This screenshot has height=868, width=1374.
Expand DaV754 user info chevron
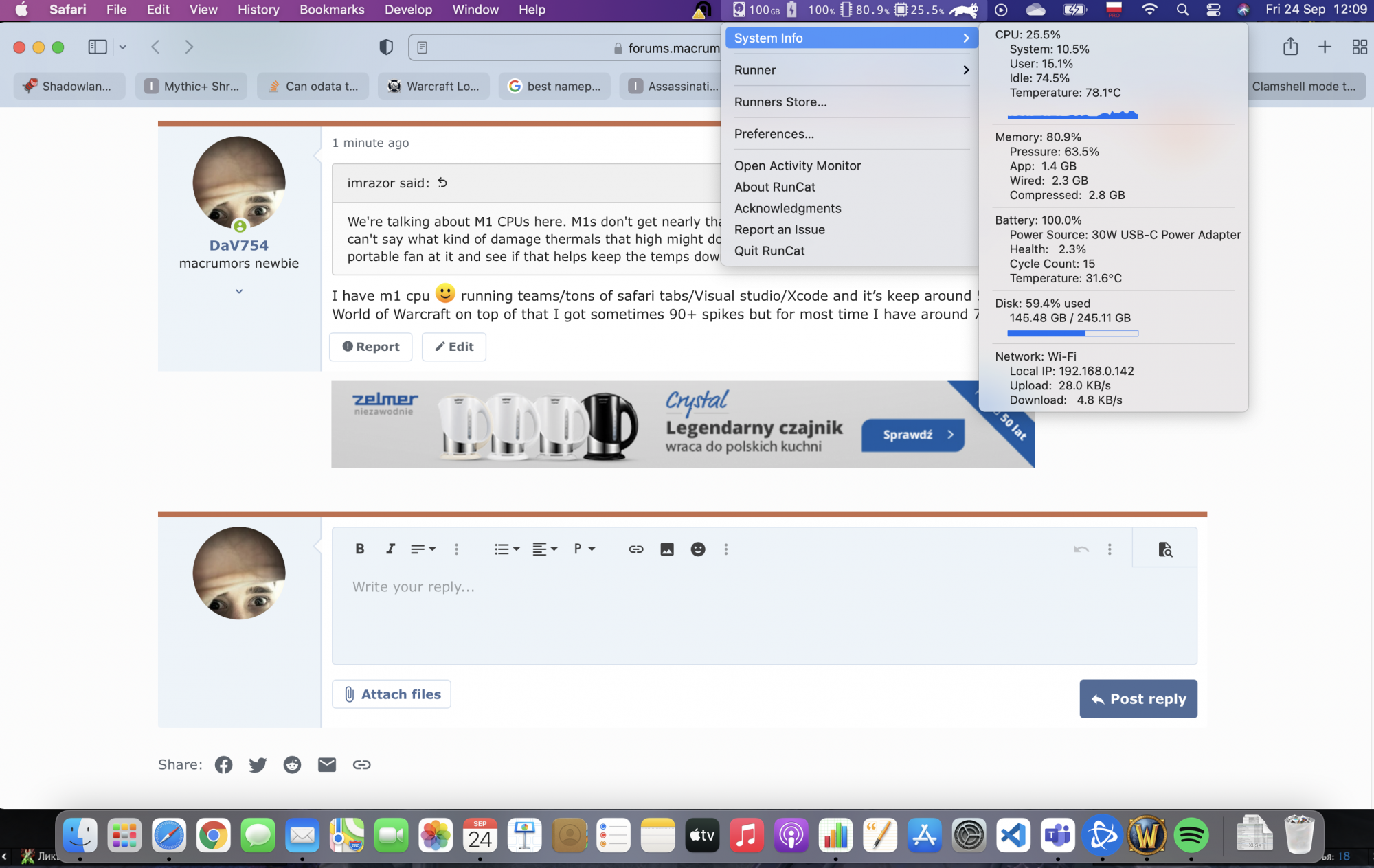coord(239,291)
